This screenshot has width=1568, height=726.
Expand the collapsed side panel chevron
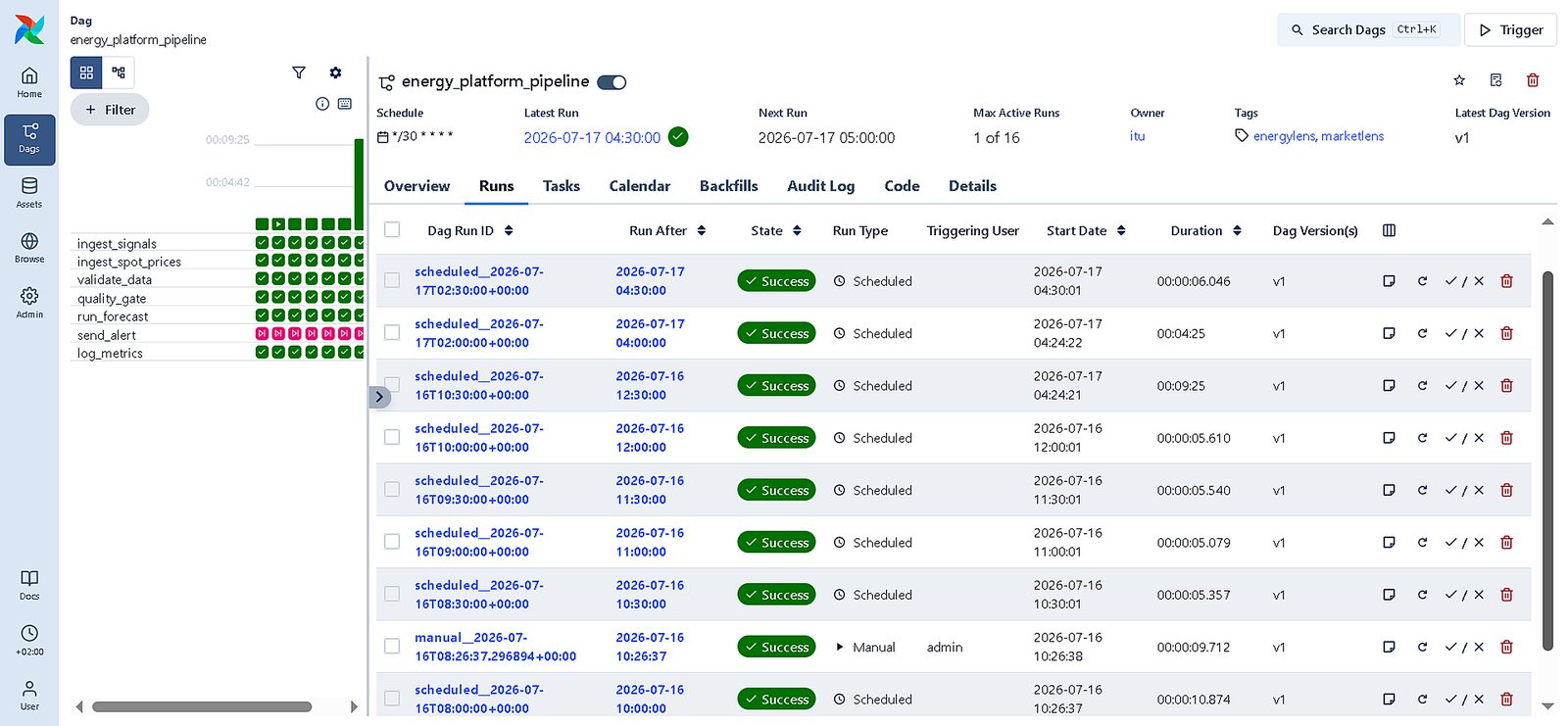379,397
